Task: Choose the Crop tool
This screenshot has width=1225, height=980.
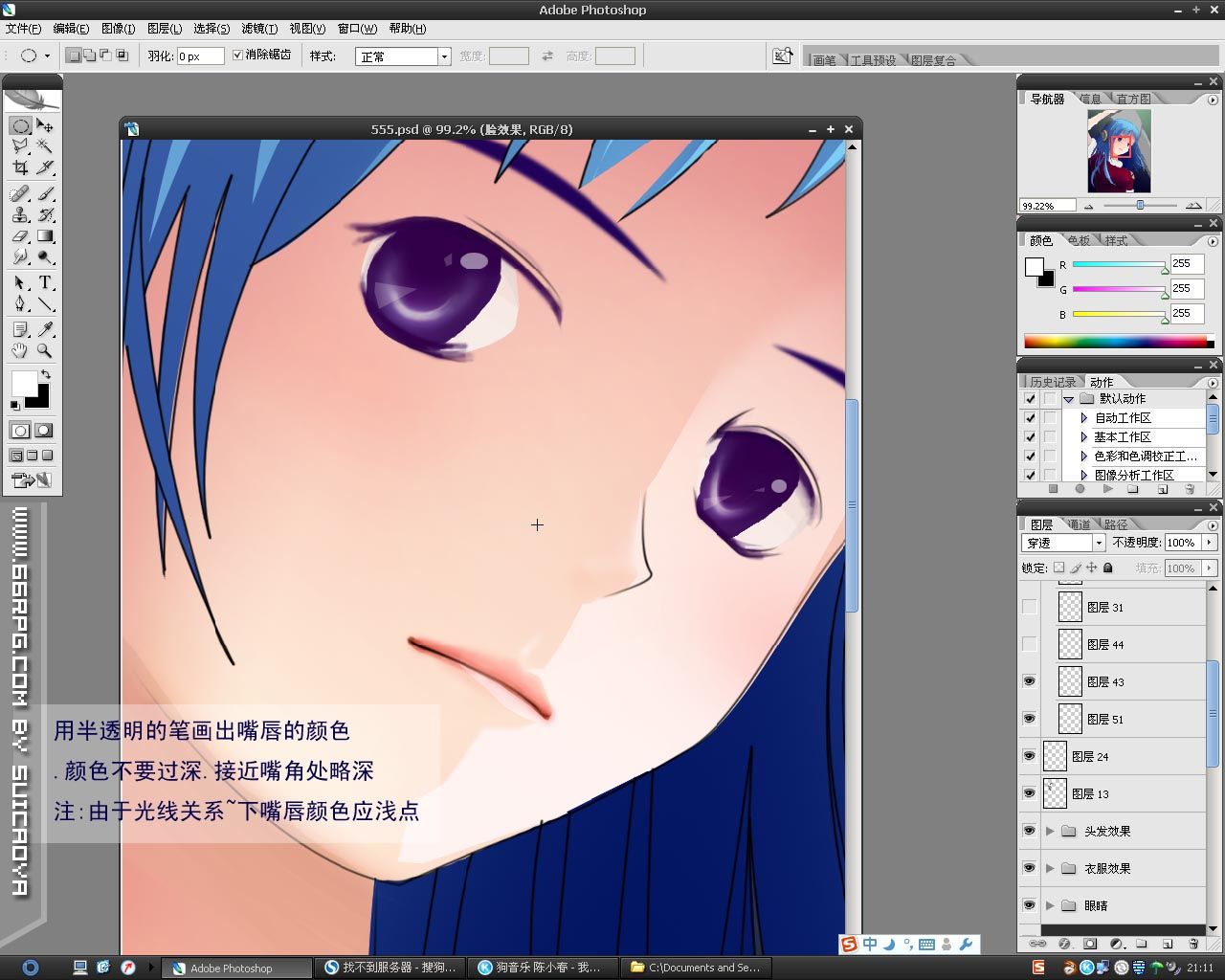Action: coord(20,167)
